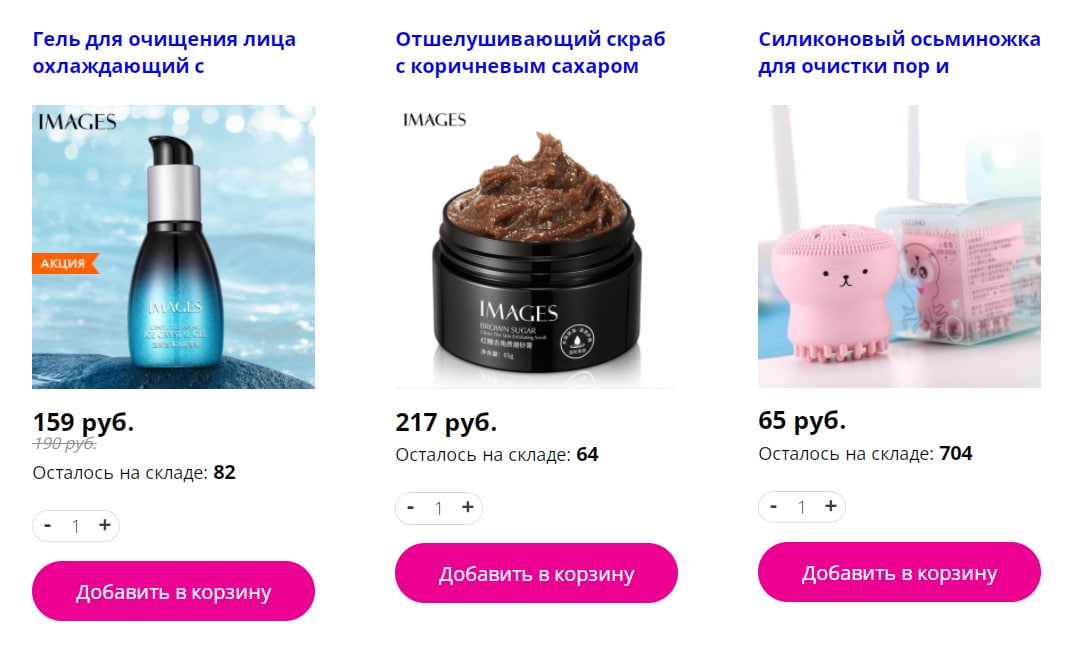
Task: Add the 65 руб. octopus brush to cart
Action: click(899, 572)
